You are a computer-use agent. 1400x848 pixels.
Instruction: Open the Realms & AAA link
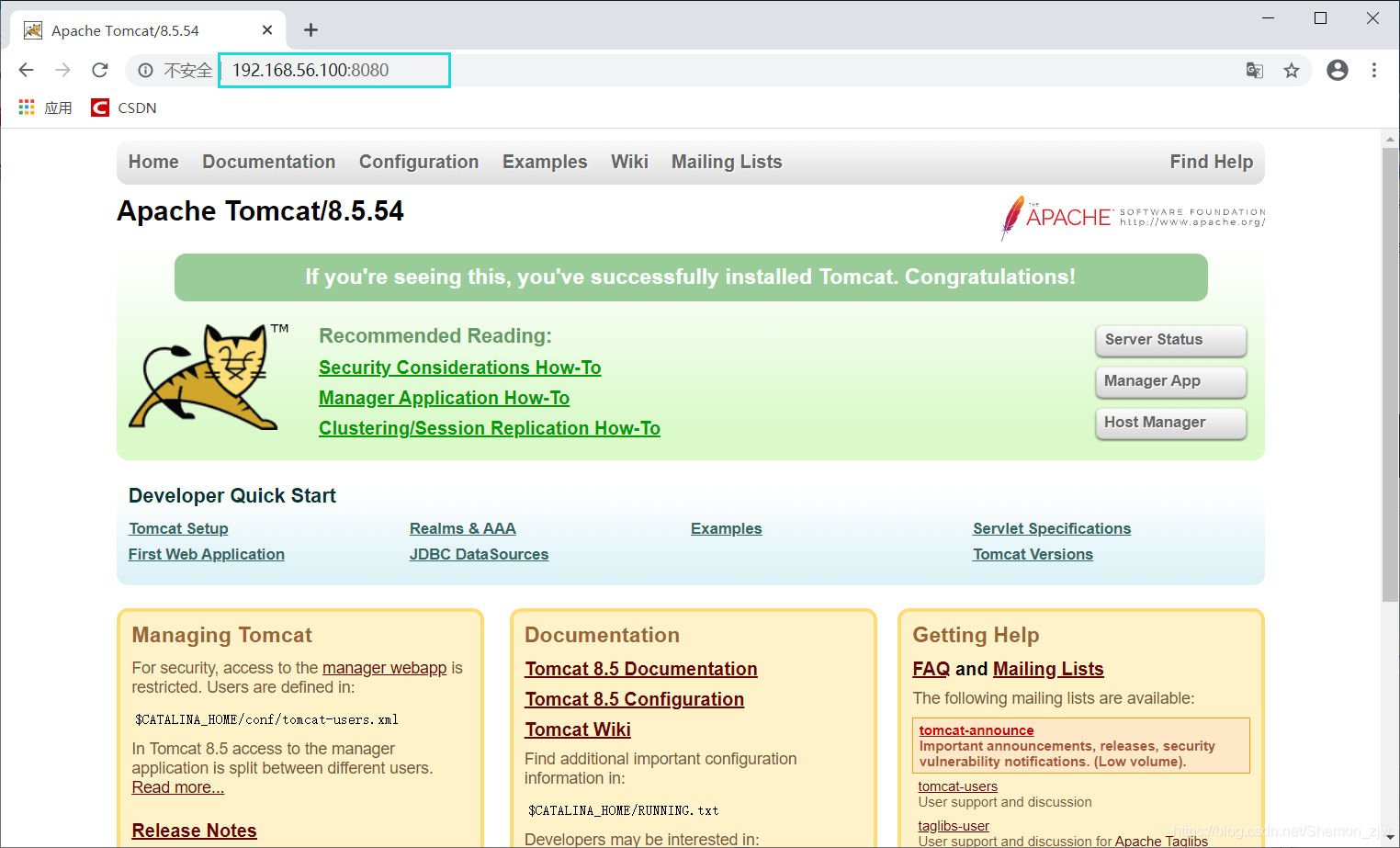click(463, 528)
